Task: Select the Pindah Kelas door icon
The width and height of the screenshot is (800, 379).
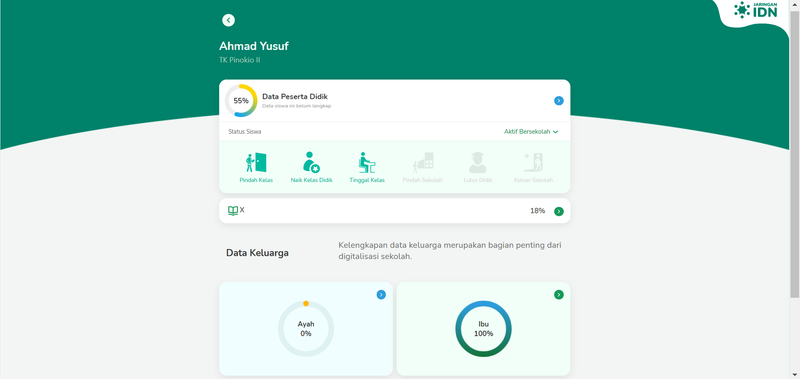Action: pos(256,162)
